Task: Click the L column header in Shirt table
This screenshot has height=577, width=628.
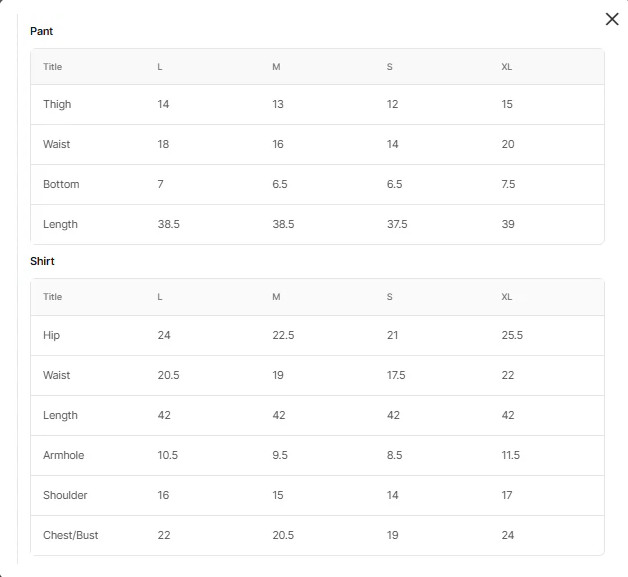Action: (159, 297)
